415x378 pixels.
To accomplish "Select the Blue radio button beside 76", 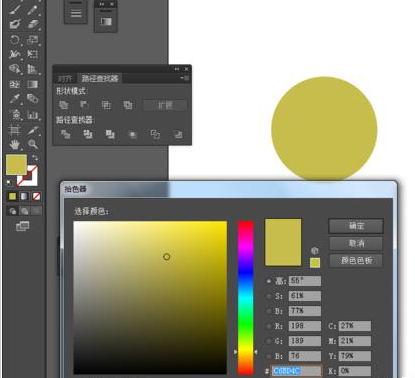I will tap(268, 356).
